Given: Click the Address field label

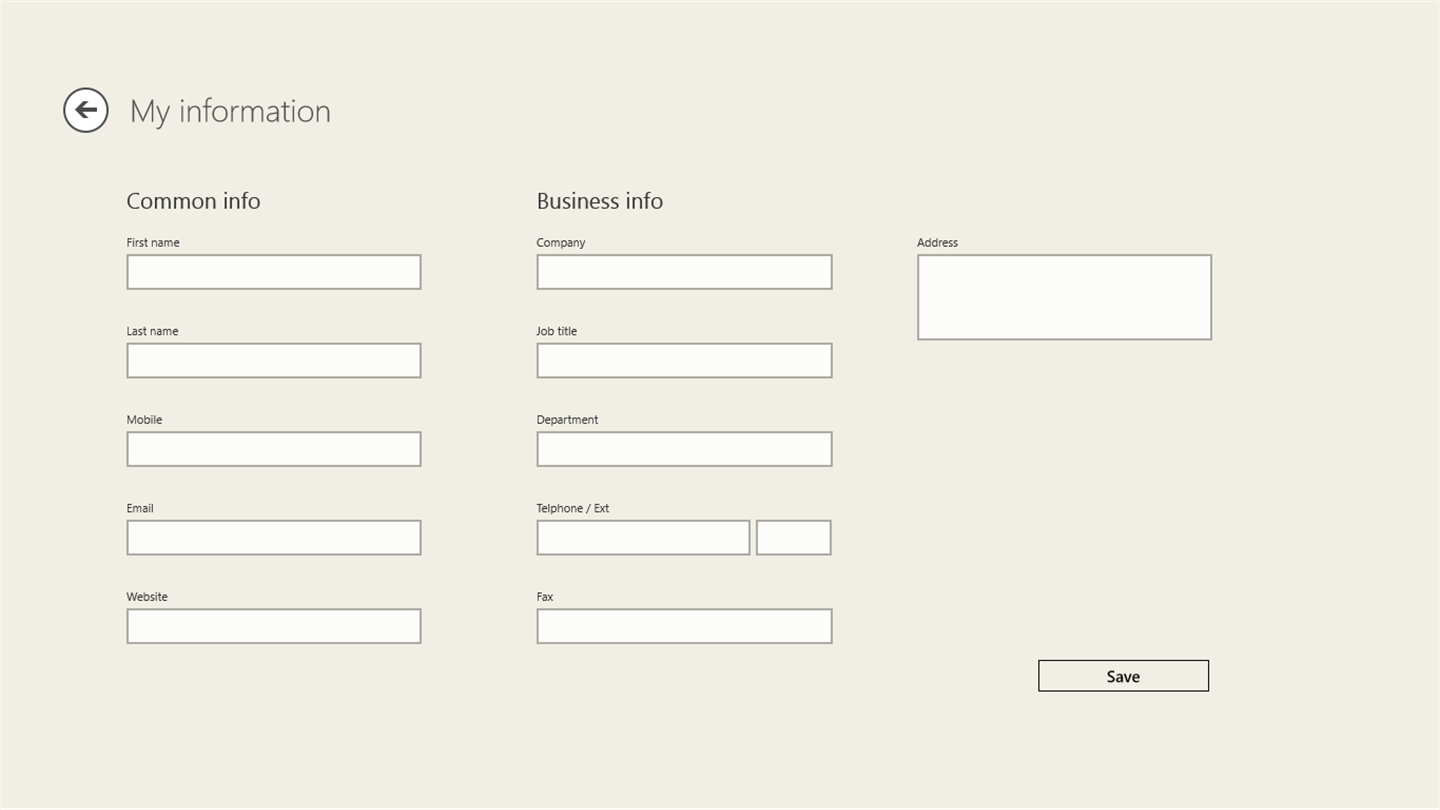Looking at the screenshot, I should point(937,243).
